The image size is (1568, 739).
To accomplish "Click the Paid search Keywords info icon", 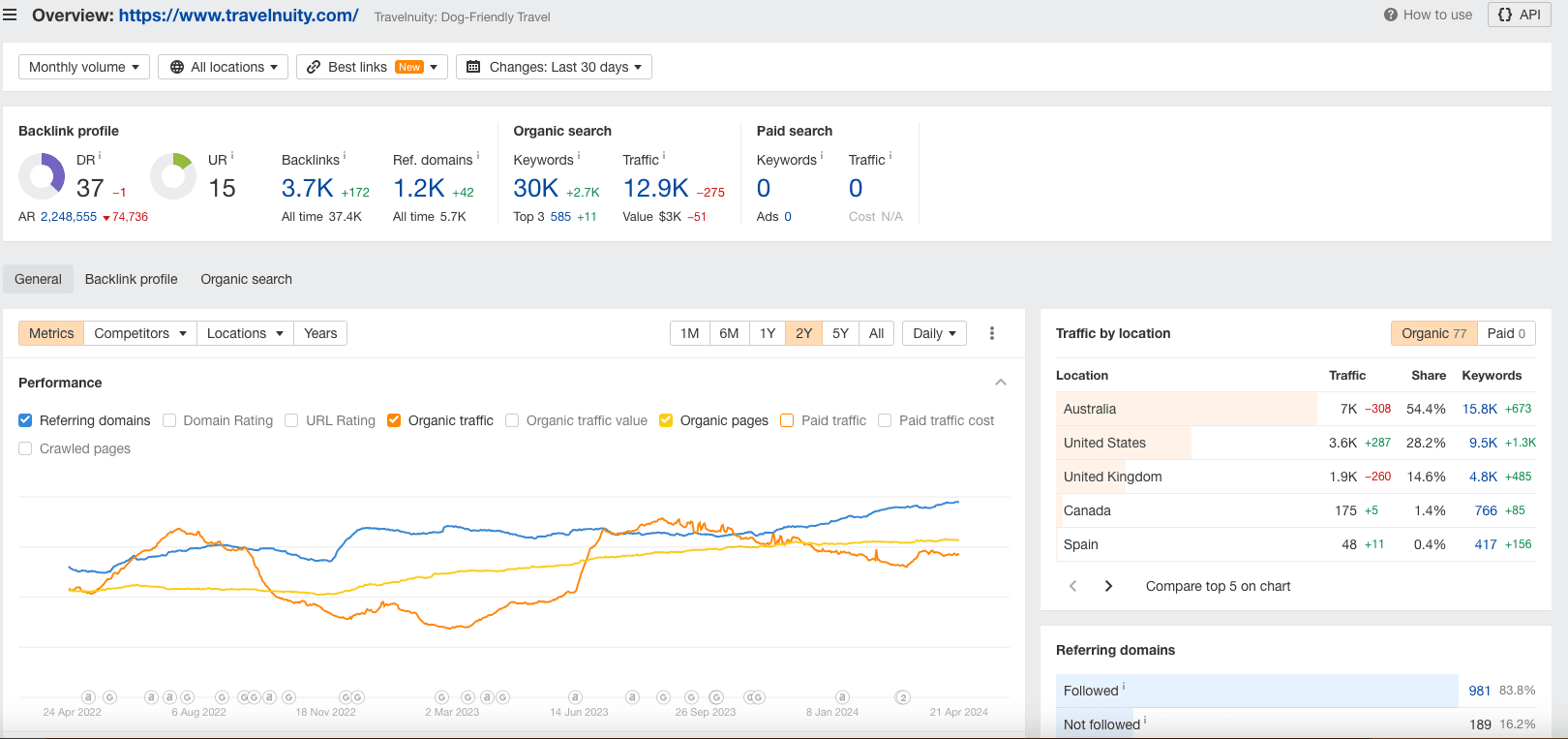I will pos(822,156).
